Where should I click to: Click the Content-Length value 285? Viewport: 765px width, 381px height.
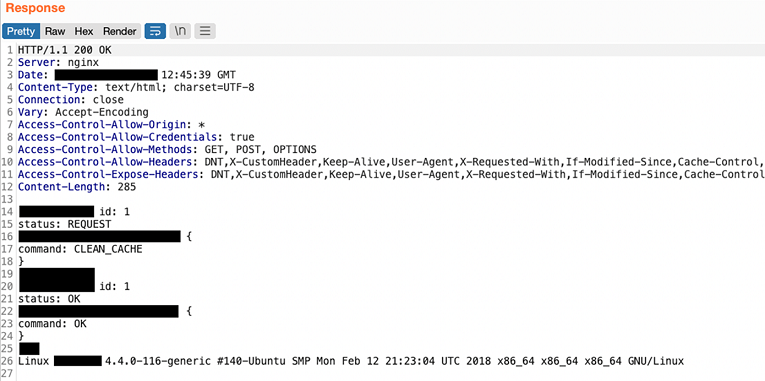pyautogui.click(x=126, y=187)
